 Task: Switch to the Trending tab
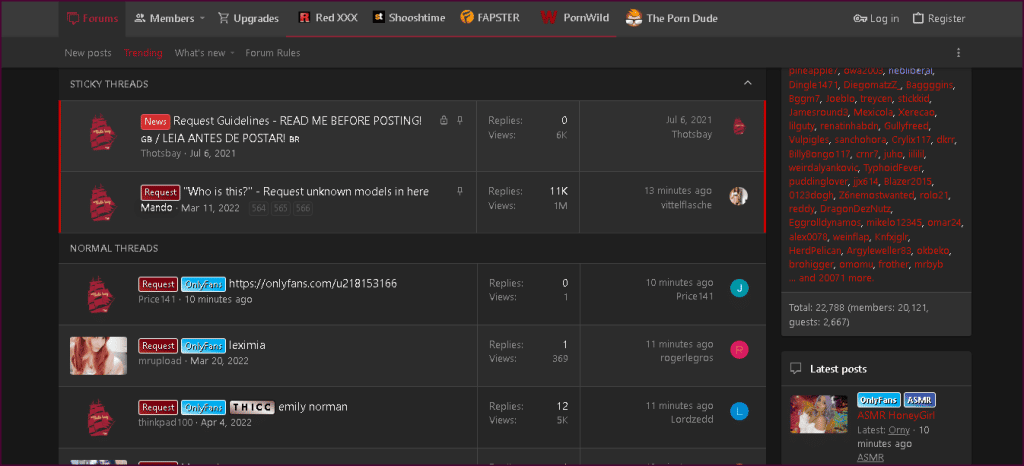(143, 53)
